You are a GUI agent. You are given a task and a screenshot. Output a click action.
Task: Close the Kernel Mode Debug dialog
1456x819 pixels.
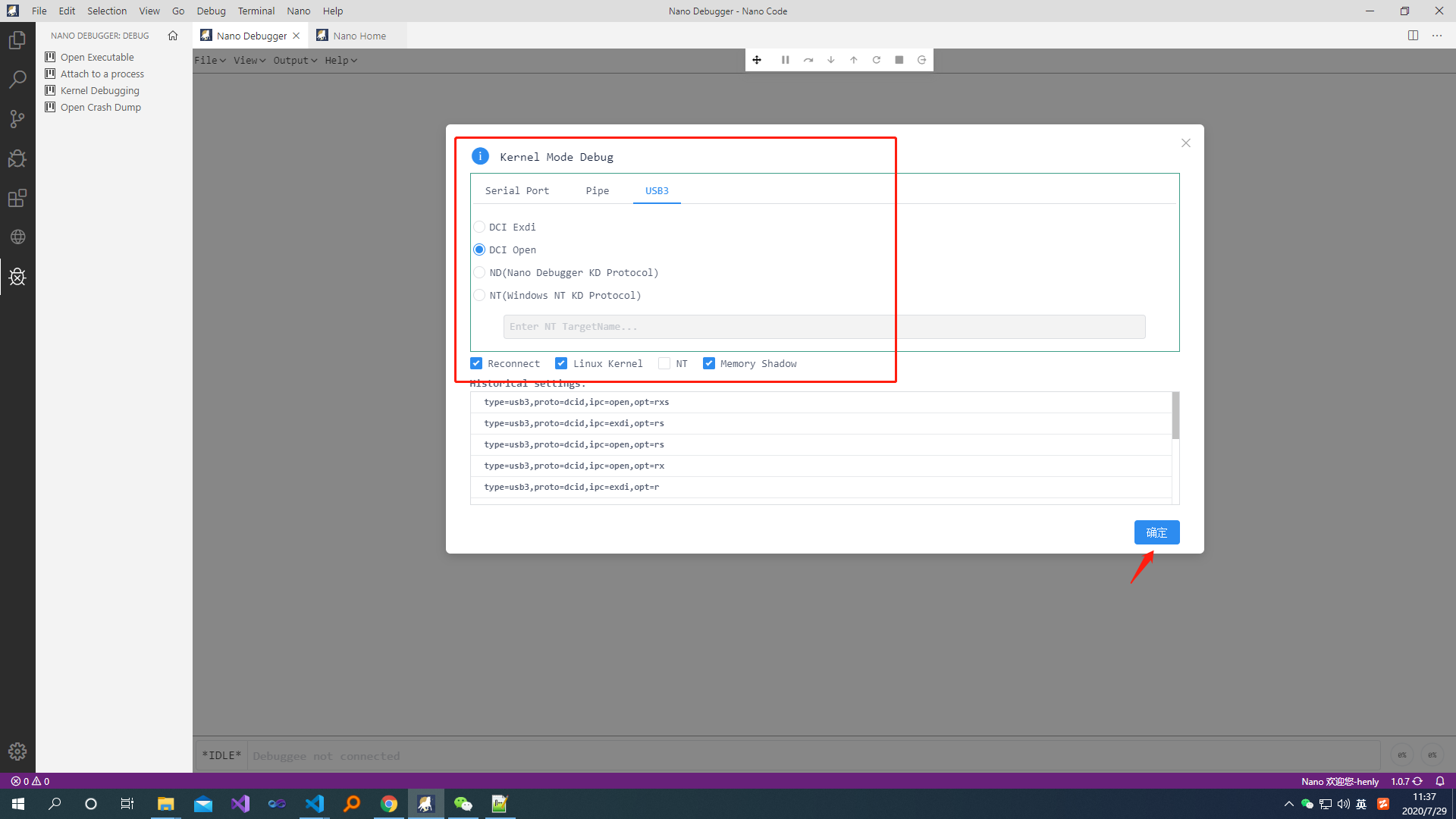point(1186,143)
